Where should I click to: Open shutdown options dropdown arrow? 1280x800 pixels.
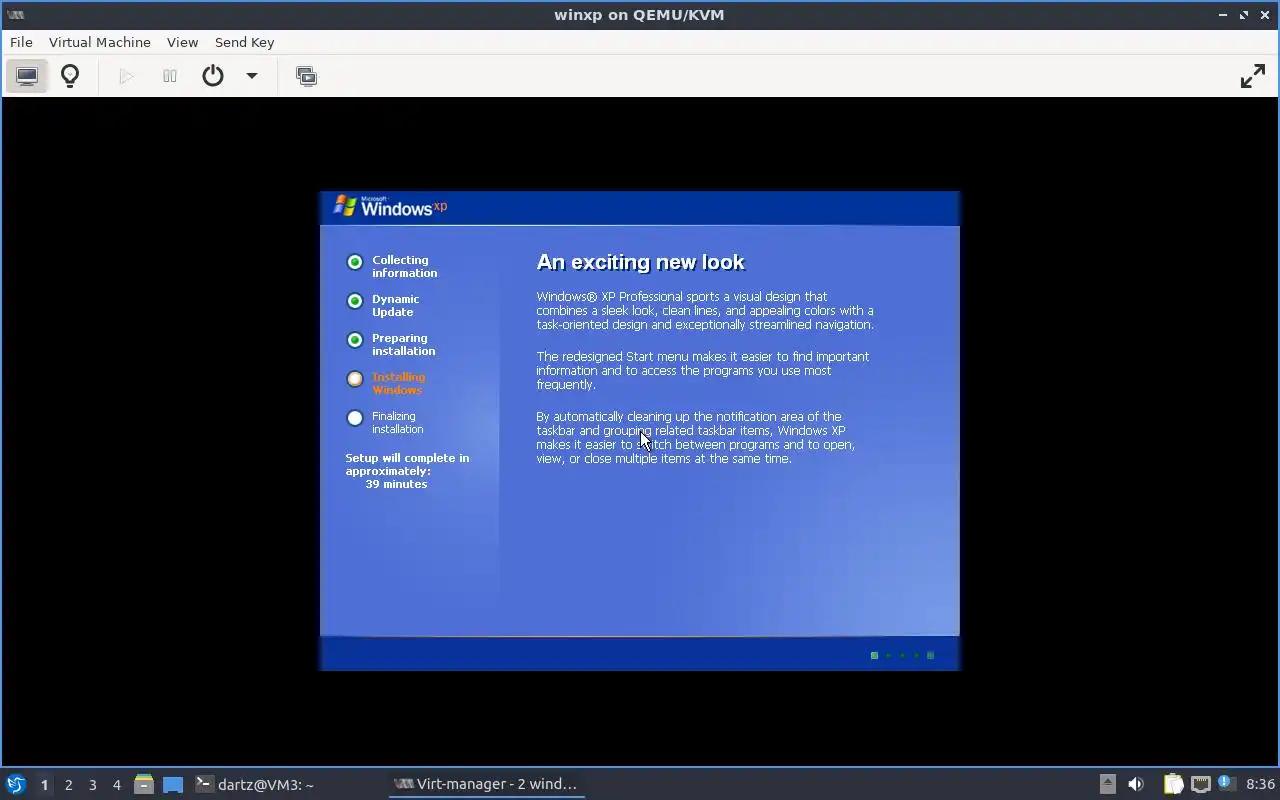[252, 76]
